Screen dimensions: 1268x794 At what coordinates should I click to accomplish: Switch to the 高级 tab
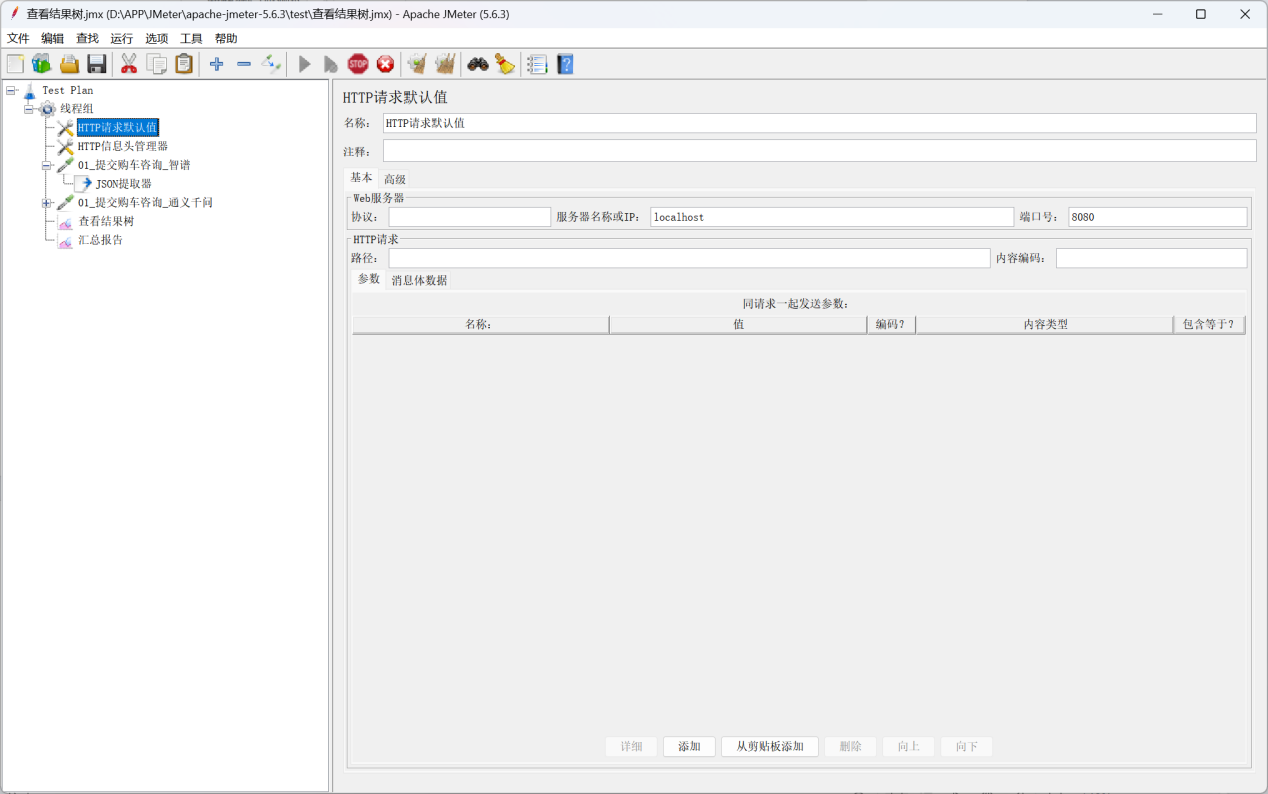point(395,179)
